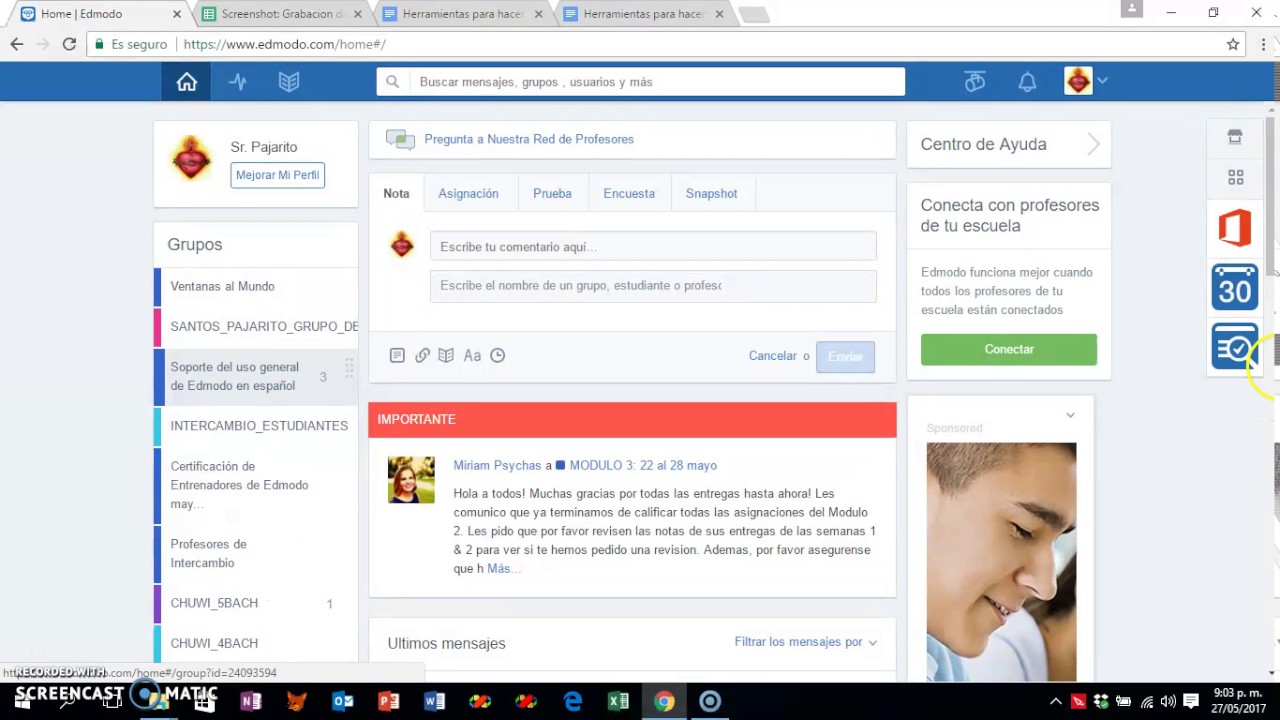The image size is (1280, 720).
Task: Open Filtrar los mensajes por dropdown
Action: click(805, 642)
